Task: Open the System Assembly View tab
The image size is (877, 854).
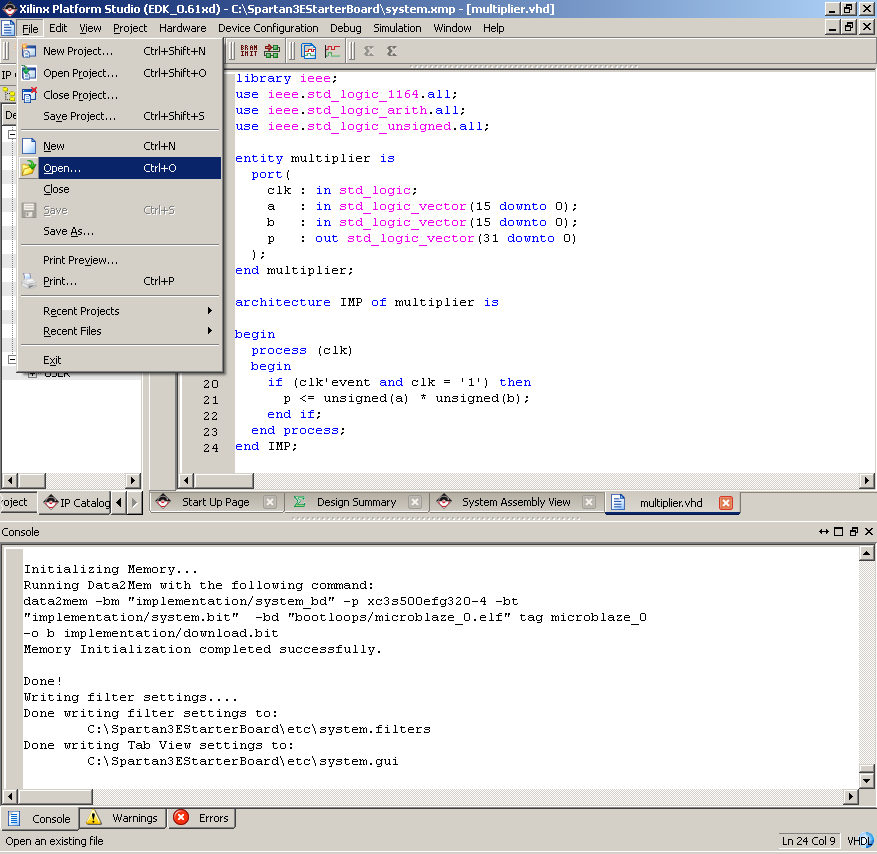Action: pyautogui.click(x=515, y=502)
